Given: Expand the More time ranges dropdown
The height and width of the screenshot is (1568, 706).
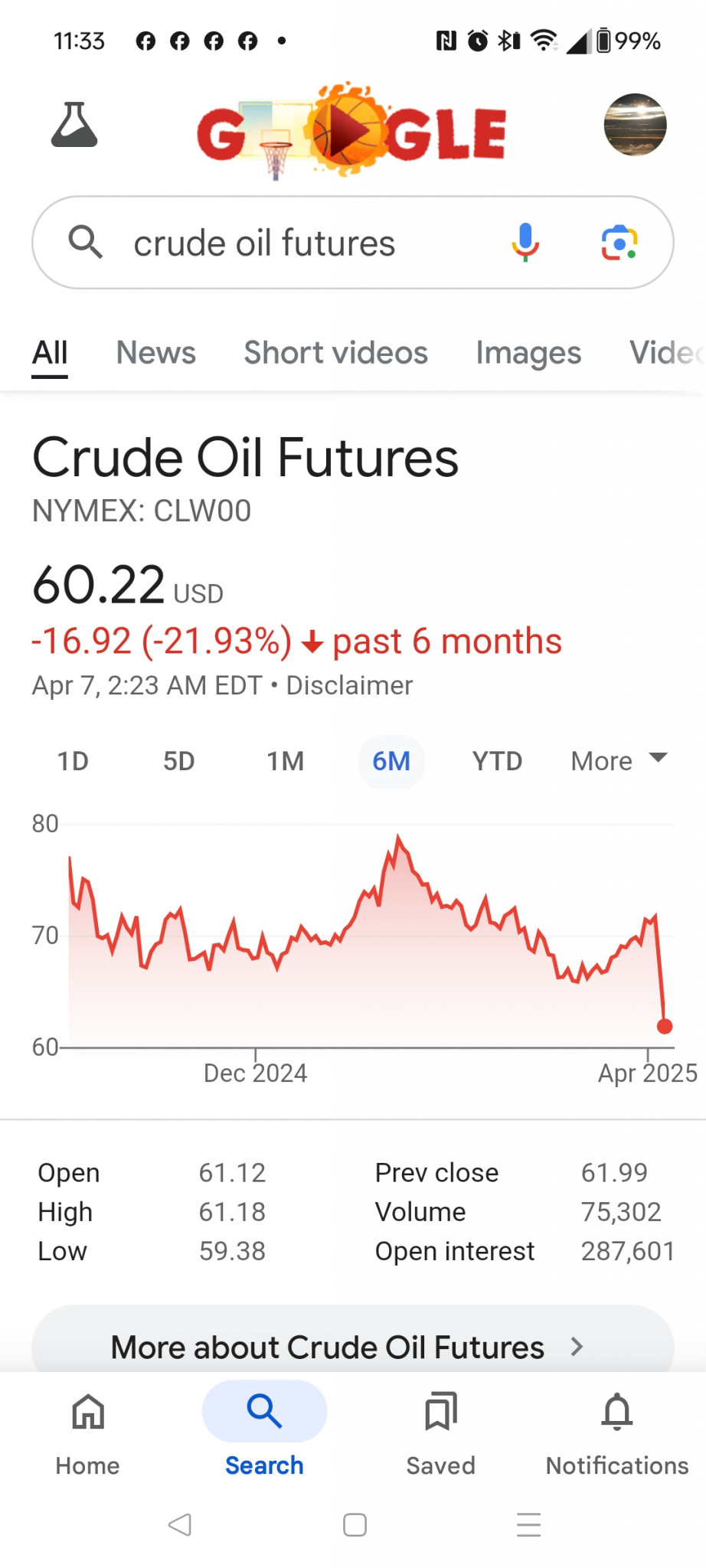Looking at the screenshot, I should (x=619, y=761).
